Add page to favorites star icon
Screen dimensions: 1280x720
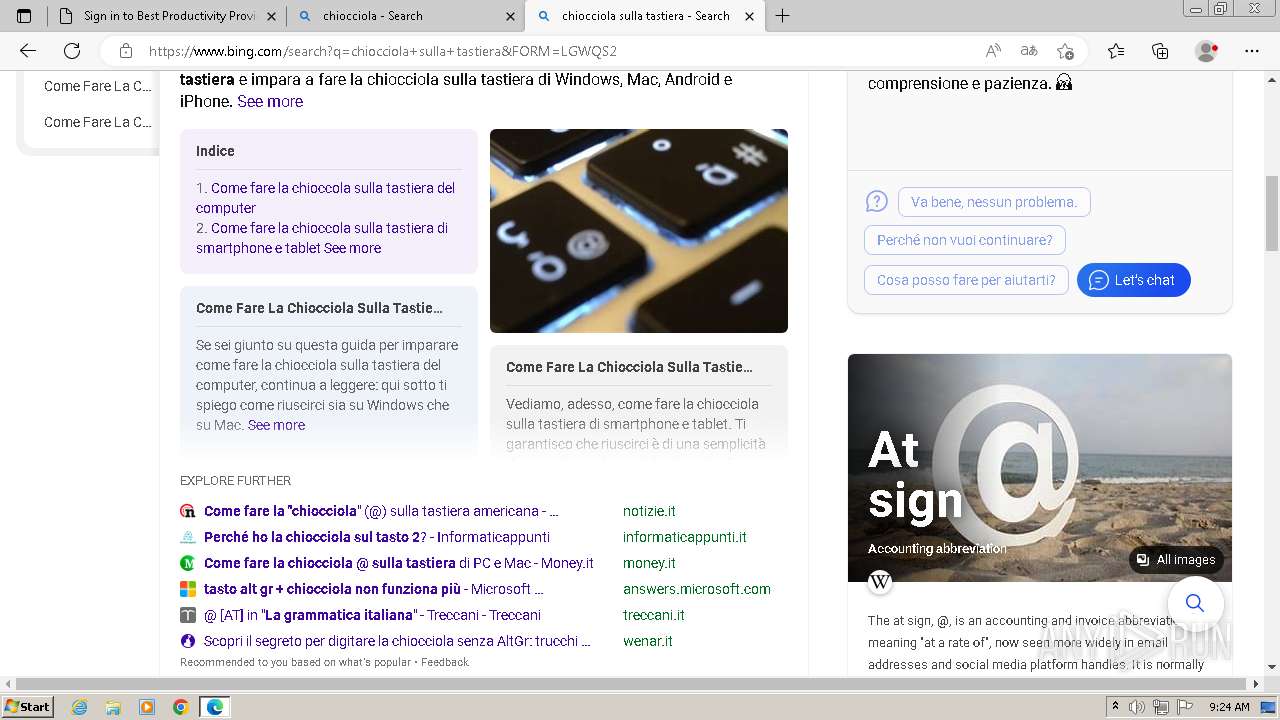[1065, 51]
